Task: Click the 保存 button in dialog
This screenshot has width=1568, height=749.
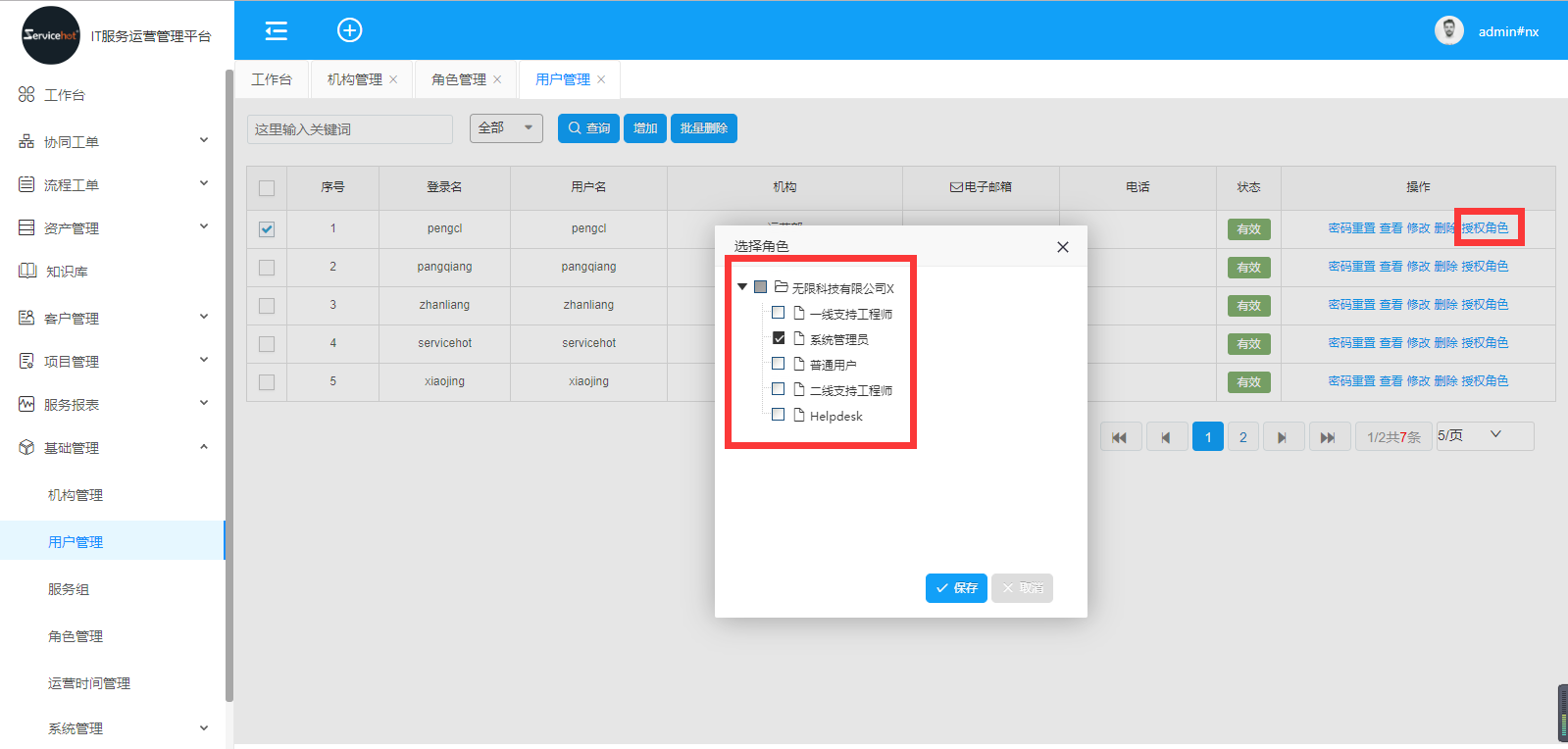Action: tap(956, 588)
